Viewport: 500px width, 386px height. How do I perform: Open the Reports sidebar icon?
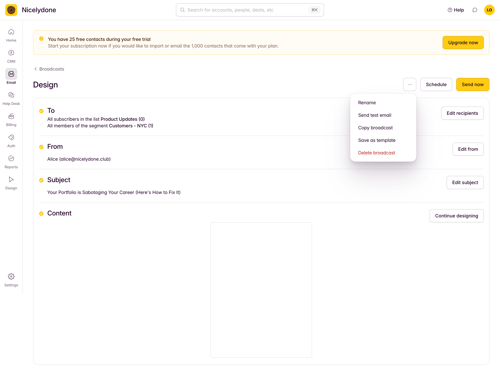[11, 162]
